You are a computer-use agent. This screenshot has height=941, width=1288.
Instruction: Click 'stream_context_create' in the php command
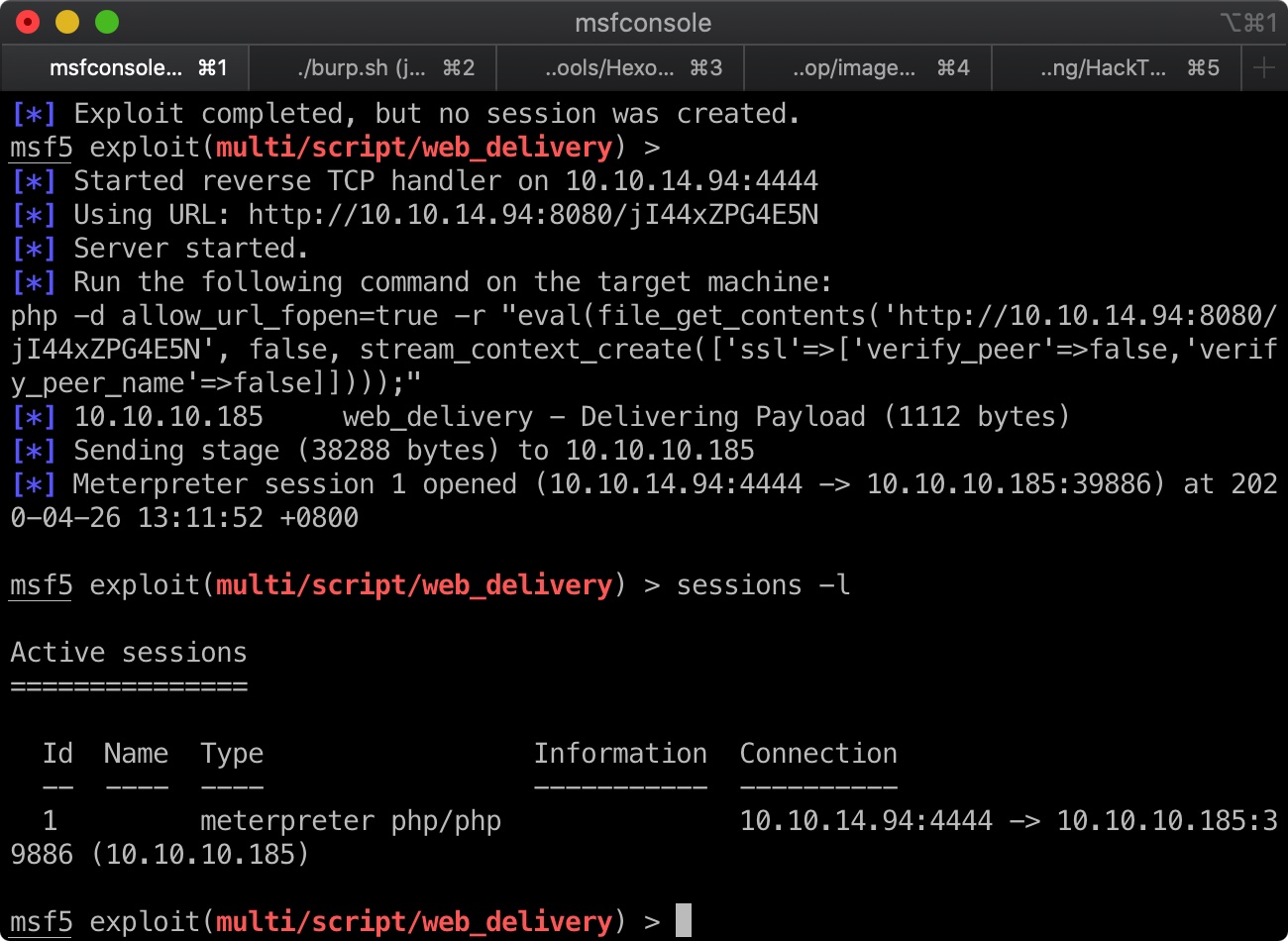coord(525,350)
